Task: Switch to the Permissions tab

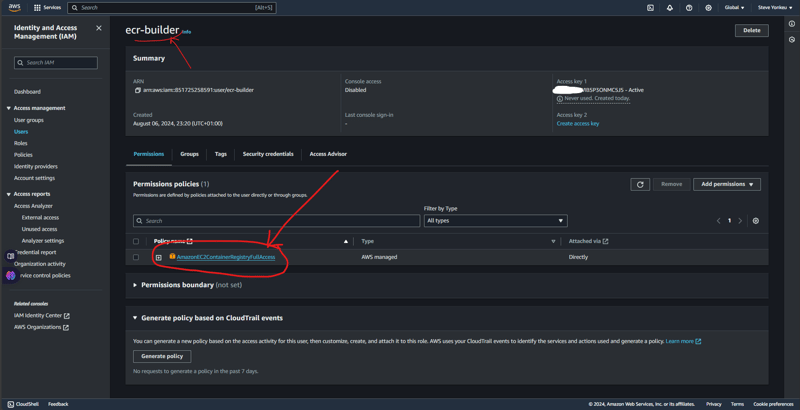Action: (x=148, y=154)
